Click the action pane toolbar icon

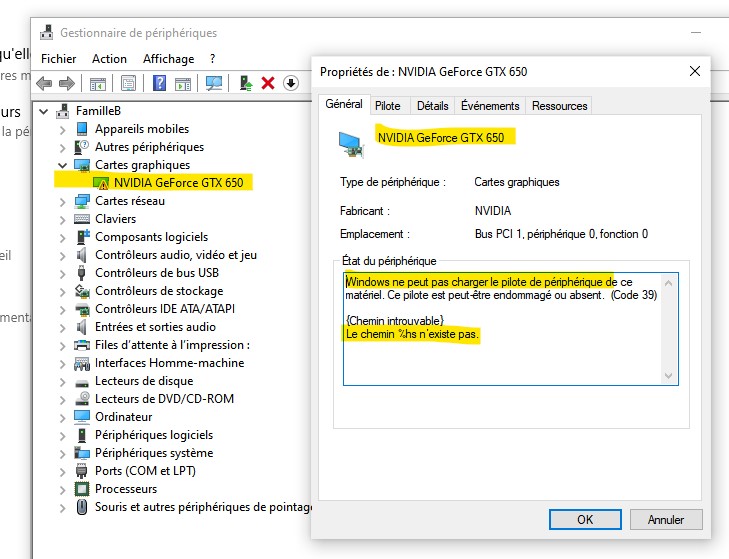(x=183, y=84)
